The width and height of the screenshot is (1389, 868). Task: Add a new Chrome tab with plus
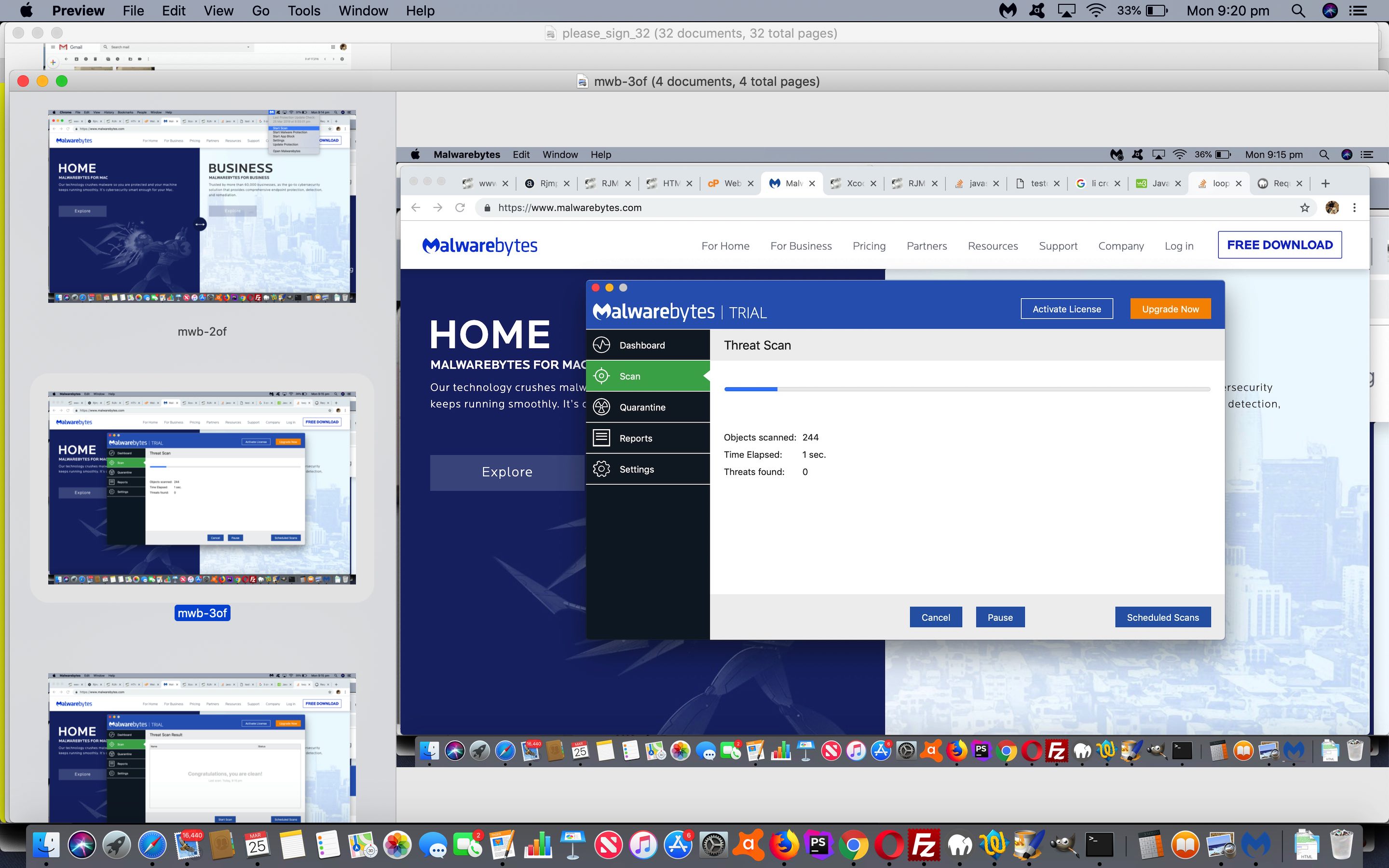point(1325,184)
